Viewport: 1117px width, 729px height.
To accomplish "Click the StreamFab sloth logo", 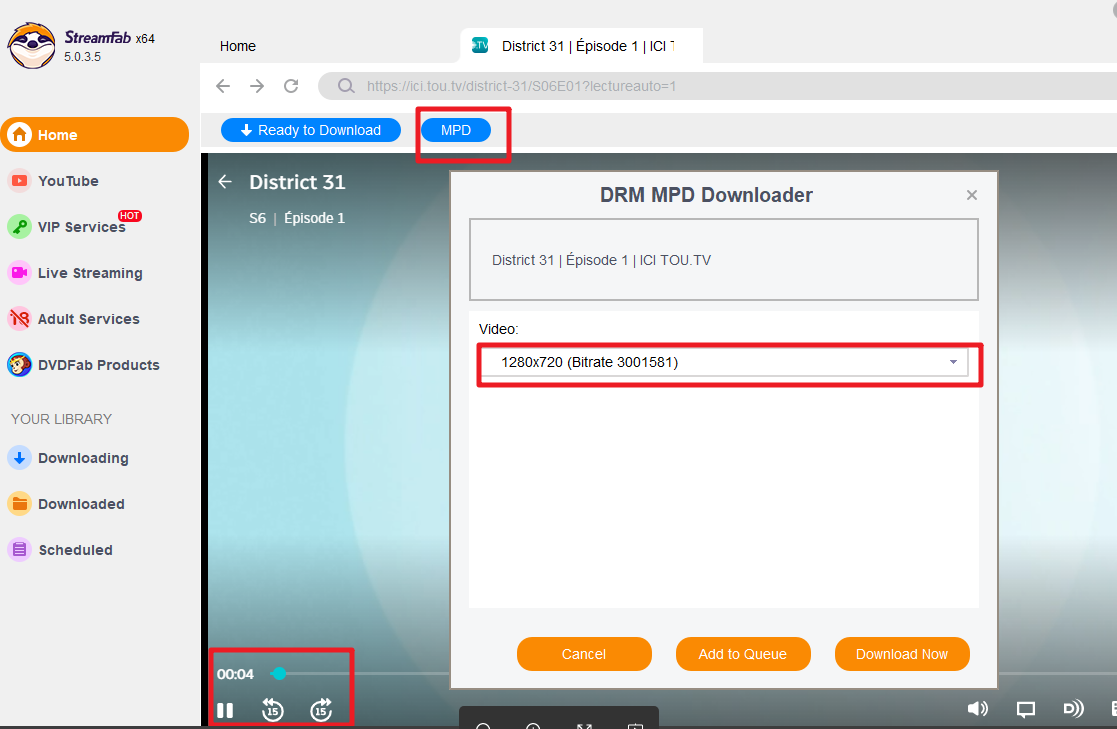I will point(31,46).
